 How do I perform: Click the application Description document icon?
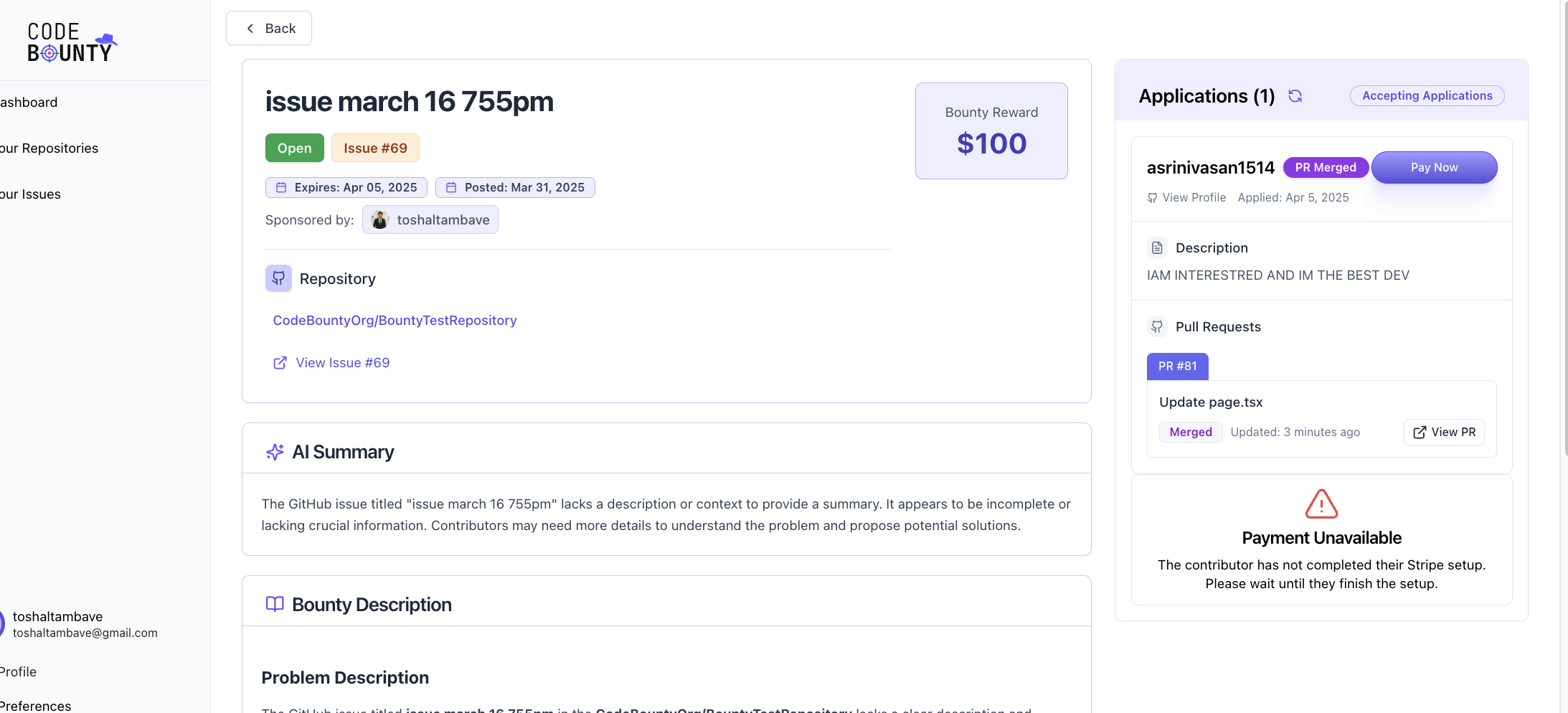[1157, 248]
